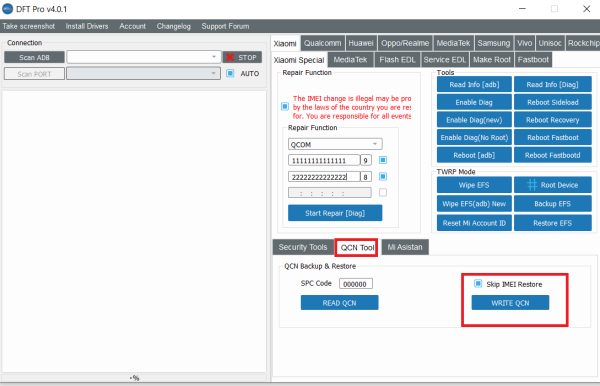Open the ADB device dropdown
Viewport: 600px width, 386px height.
[144, 57]
